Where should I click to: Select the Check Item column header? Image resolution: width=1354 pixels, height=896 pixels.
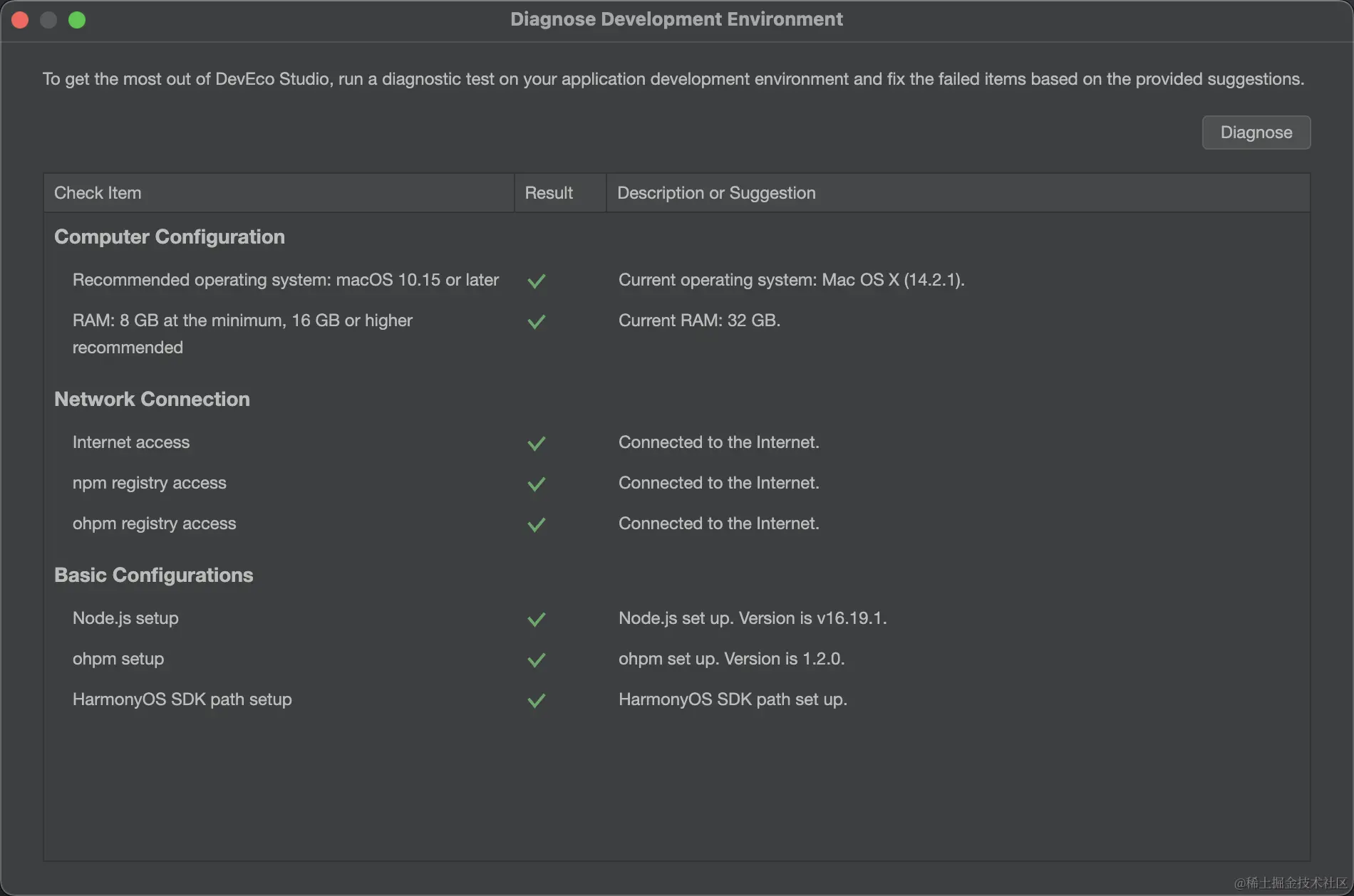[x=98, y=193]
